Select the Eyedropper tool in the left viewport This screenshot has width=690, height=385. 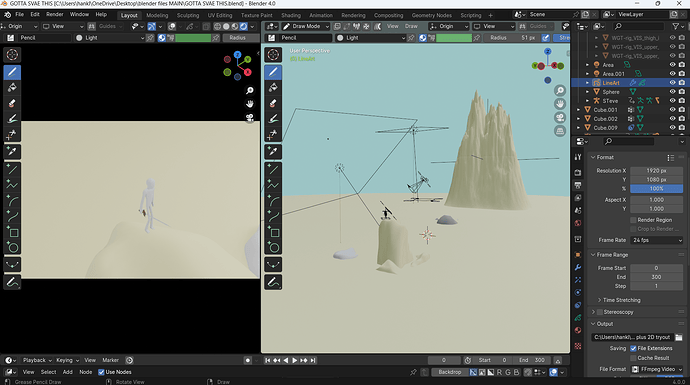pyautogui.click(x=12, y=152)
